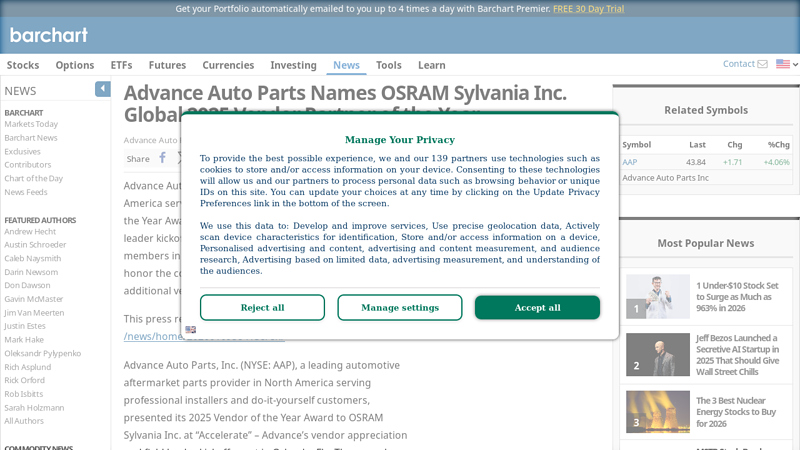
Task: Click the barchart logo
Action: [x=48, y=35]
